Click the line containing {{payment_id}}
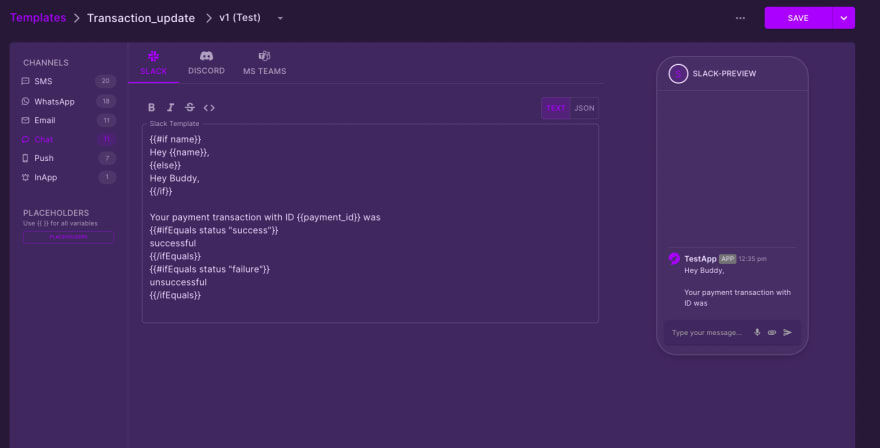This screenshot has height=448, width=880. coord(265,217)
